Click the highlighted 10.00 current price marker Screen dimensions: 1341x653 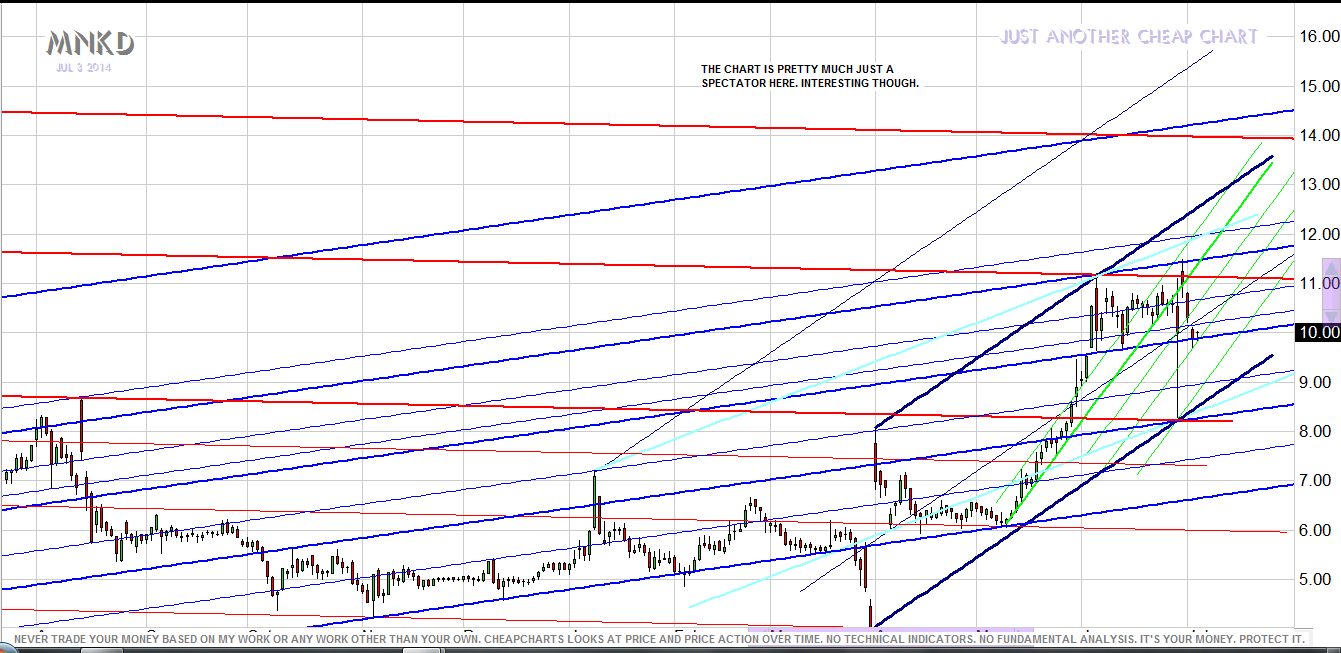pos(1318,333)
